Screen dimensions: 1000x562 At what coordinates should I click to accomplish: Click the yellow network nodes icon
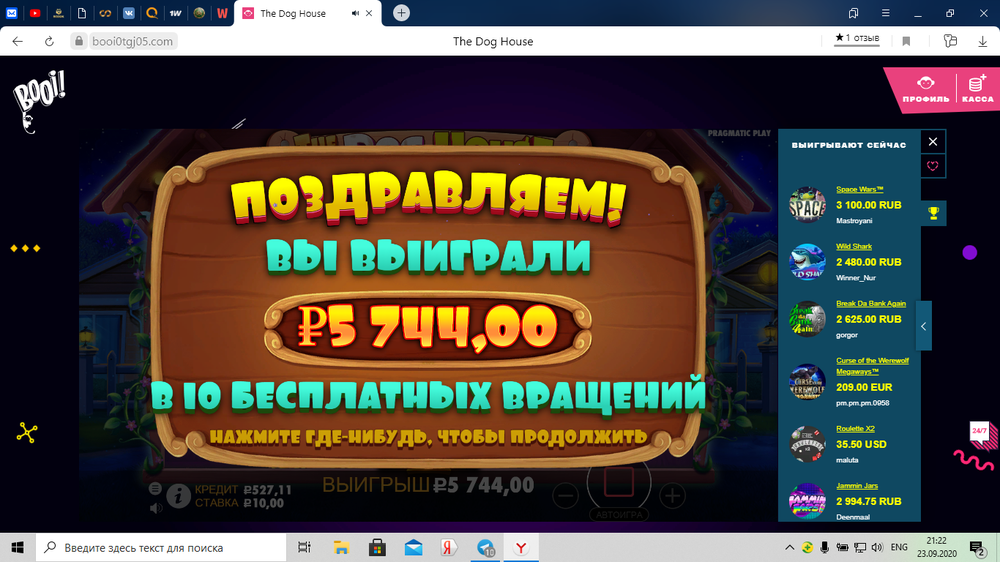27,433
